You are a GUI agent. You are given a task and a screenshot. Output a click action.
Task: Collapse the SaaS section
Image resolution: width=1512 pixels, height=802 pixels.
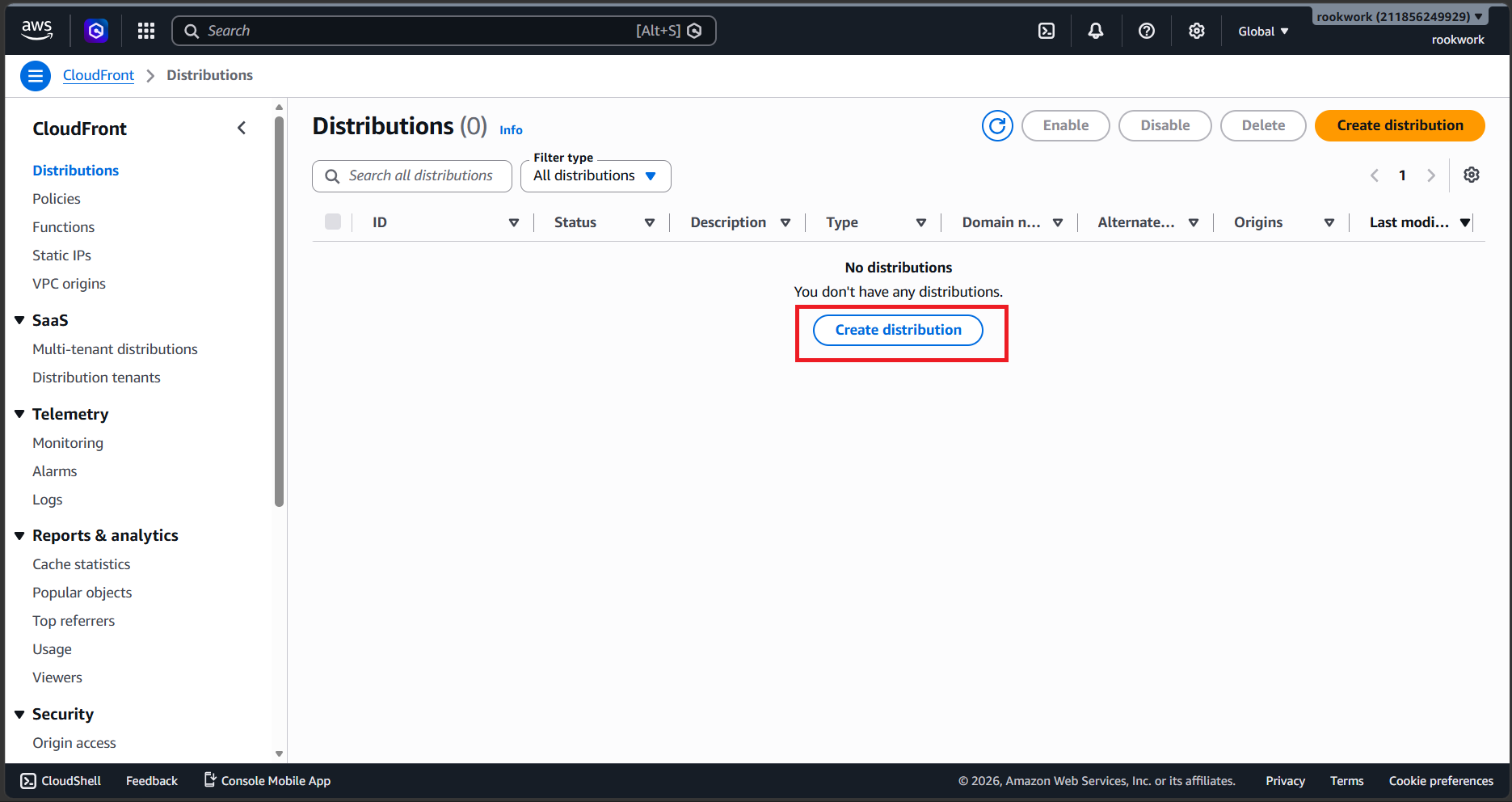[19, 321]
